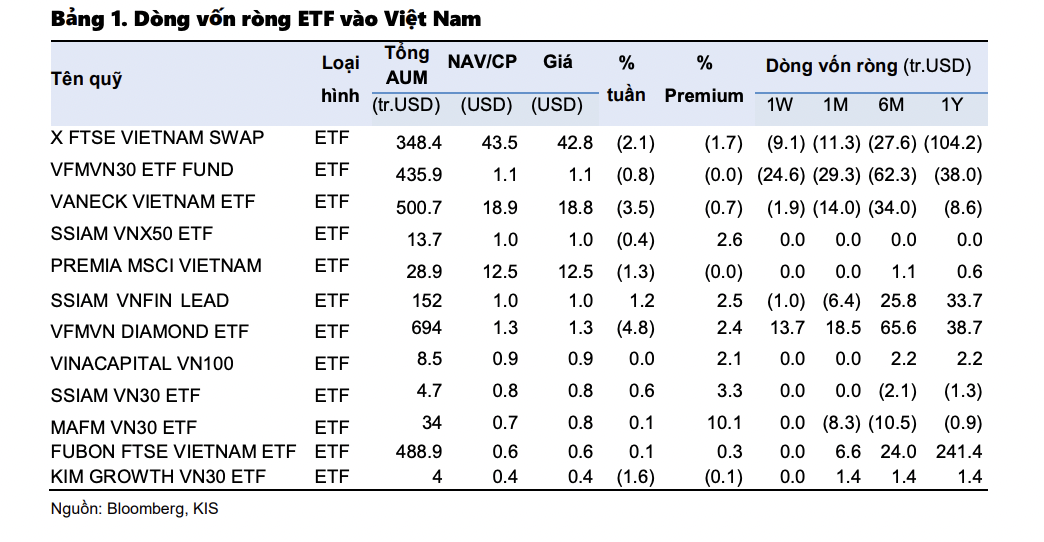Screen dimensions: 1044x542
Task: Select the 'PREMIA MSCI VIETNAM' row label
Action: (x=156, y=266)
